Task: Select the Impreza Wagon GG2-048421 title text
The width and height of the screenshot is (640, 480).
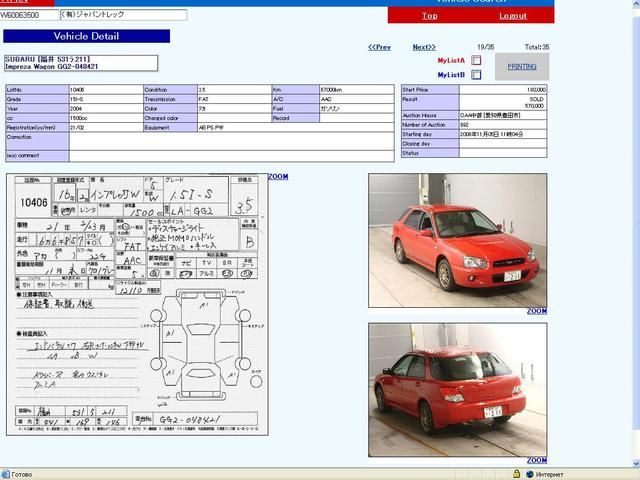Action: 51,67
